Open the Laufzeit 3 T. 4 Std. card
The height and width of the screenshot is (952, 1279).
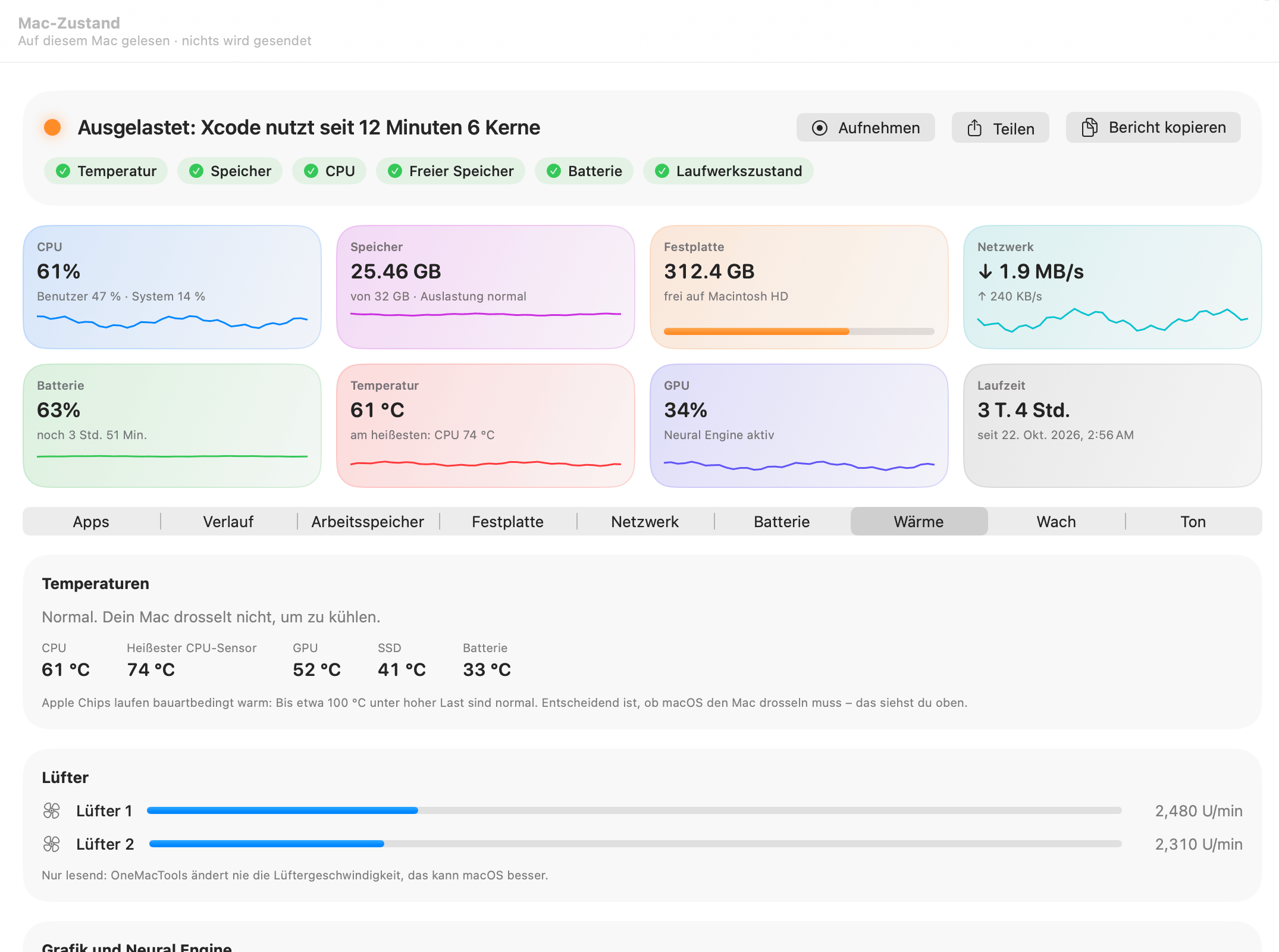point(1112,425)
